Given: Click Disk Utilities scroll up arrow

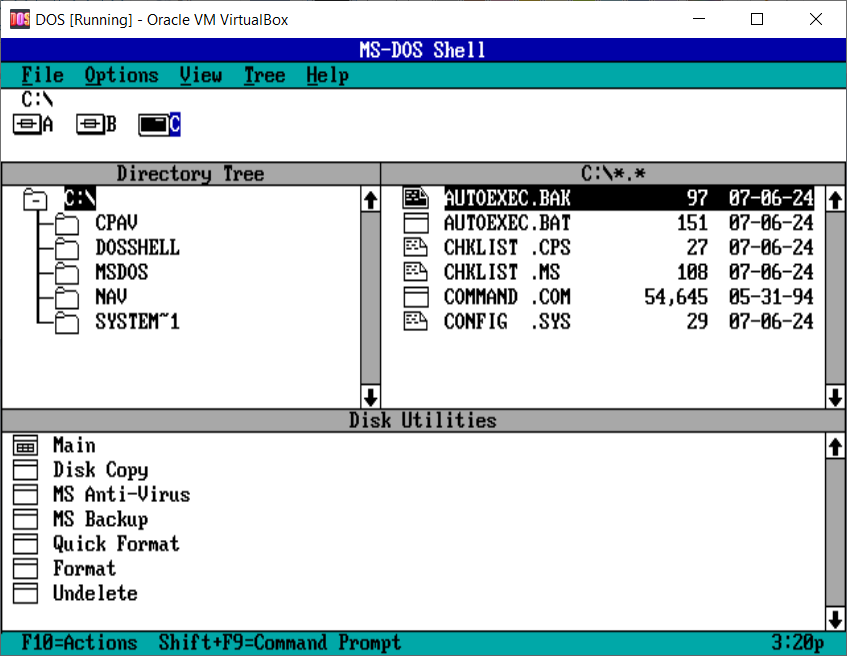Looking at the screenshot, I should click(835, 447).
